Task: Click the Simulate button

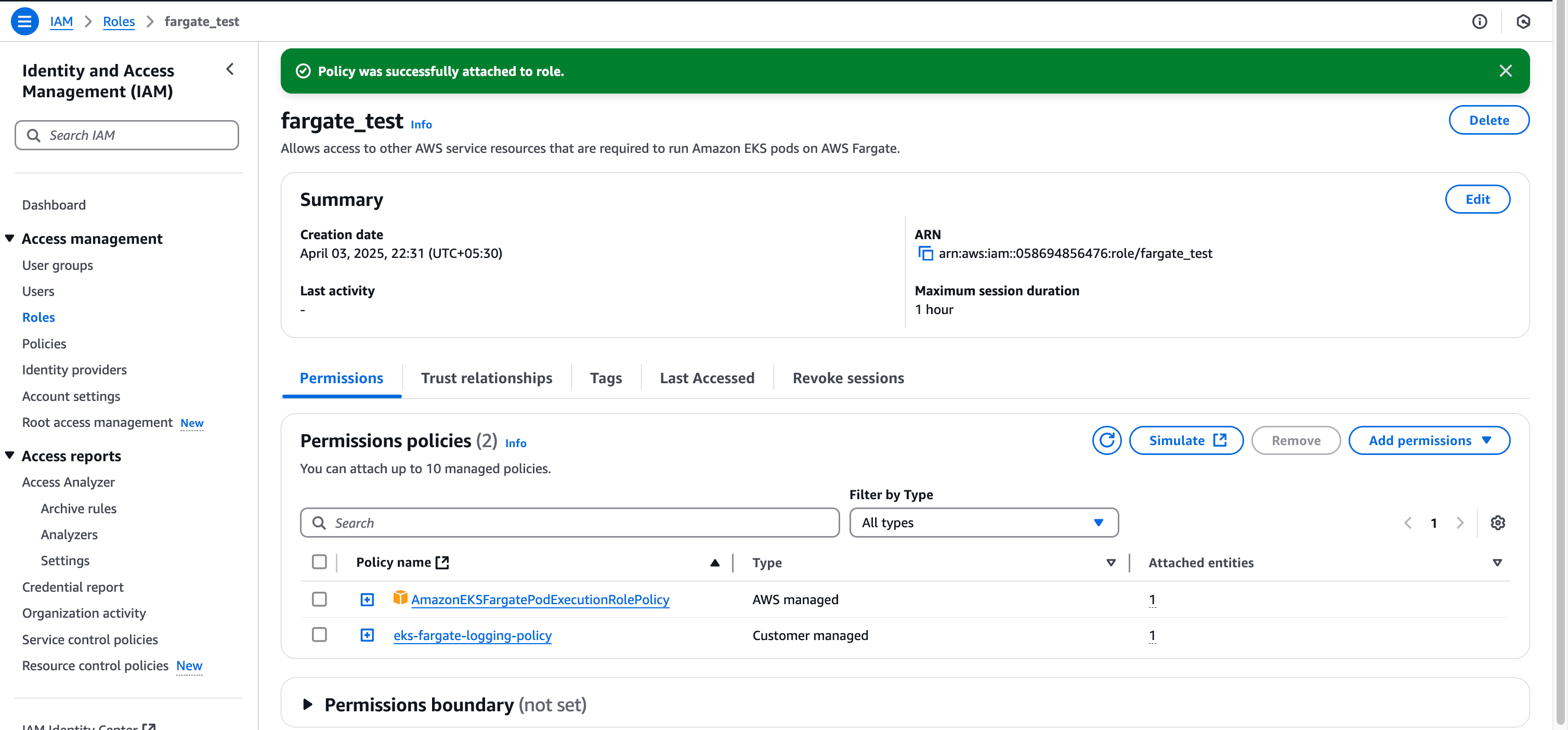Action: [1186, 440]
